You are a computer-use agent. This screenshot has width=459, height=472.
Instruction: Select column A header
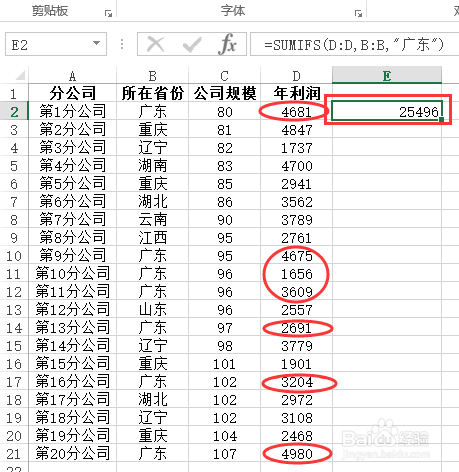click(73, 75)
